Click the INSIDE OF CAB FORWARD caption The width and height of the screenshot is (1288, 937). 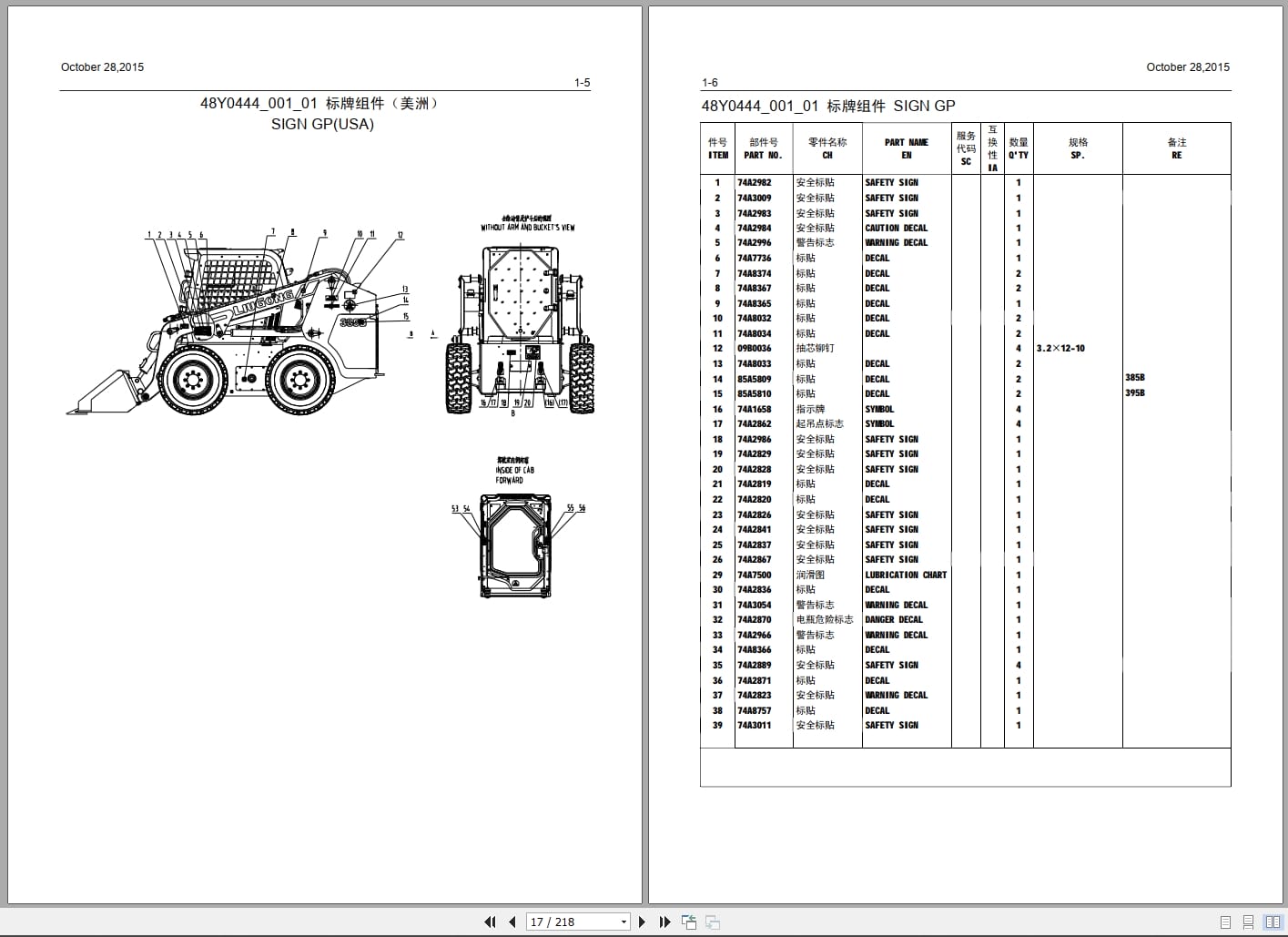[x=515, y=474]
